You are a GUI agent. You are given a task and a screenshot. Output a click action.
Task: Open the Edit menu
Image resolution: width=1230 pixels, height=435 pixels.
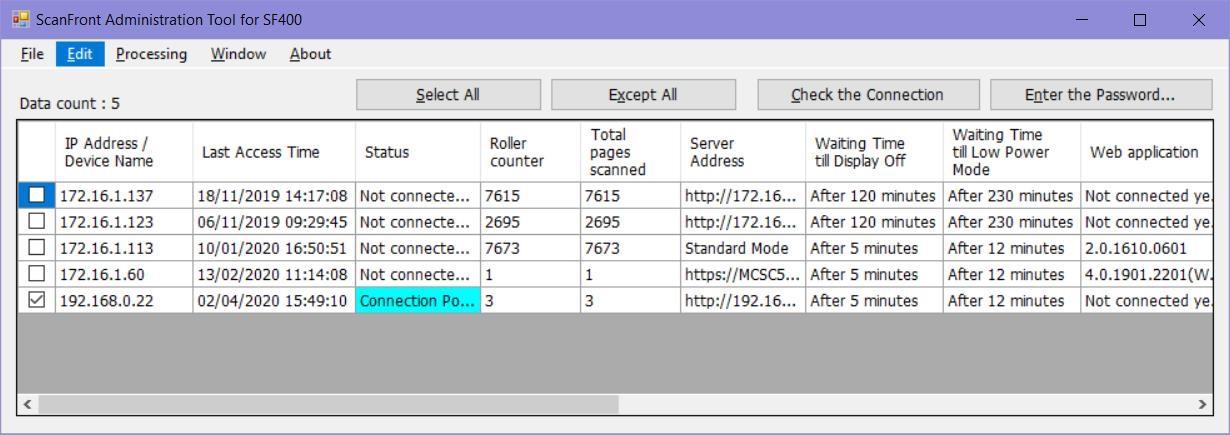(x=80, y=54)
